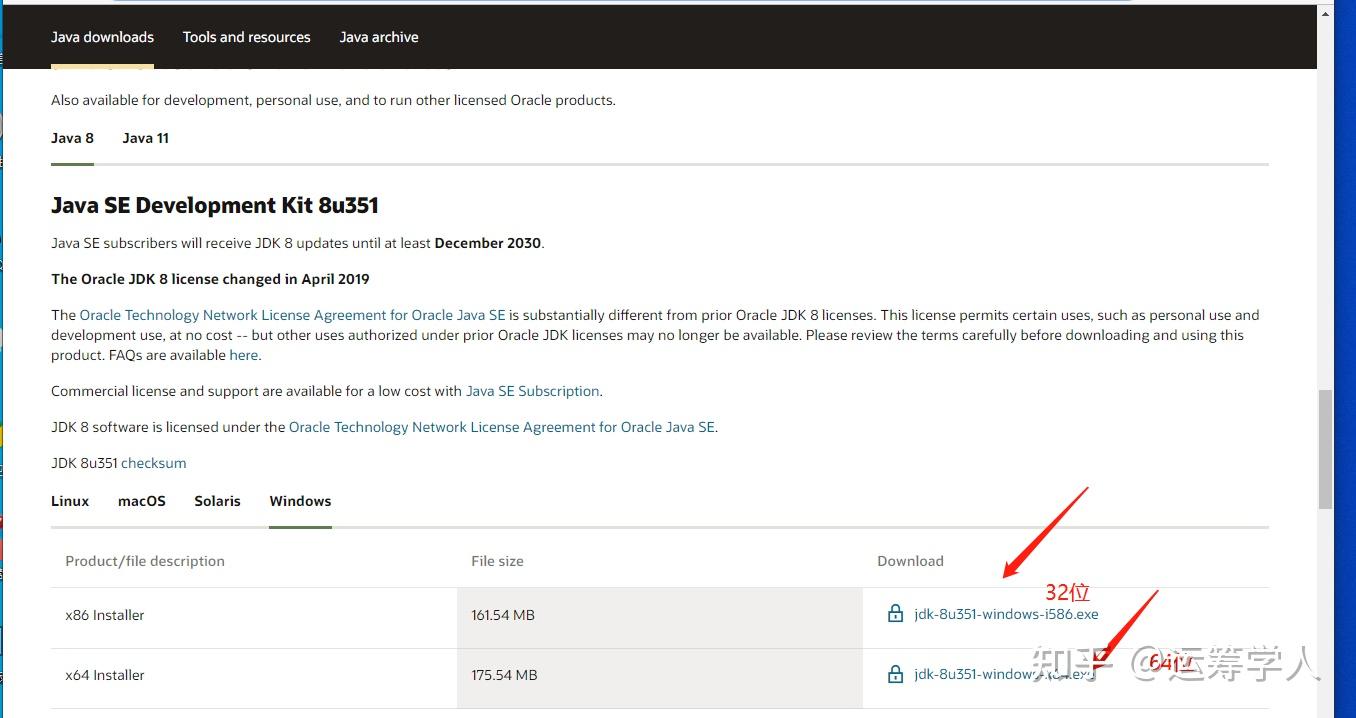Show the Solaris downloads tab
The width and height of the screenshot is (1356, 718).
click(x=217, y=501)
